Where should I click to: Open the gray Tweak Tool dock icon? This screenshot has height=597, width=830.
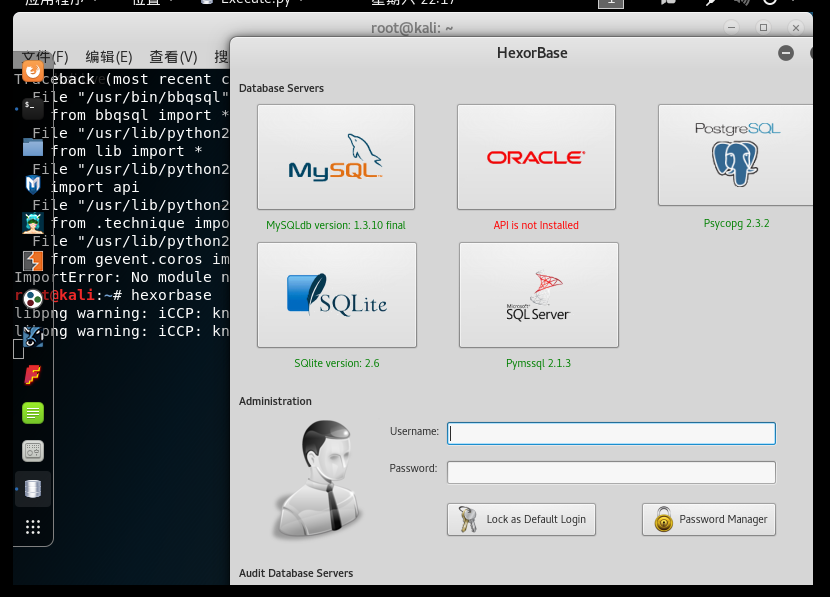tap(33, 451)
